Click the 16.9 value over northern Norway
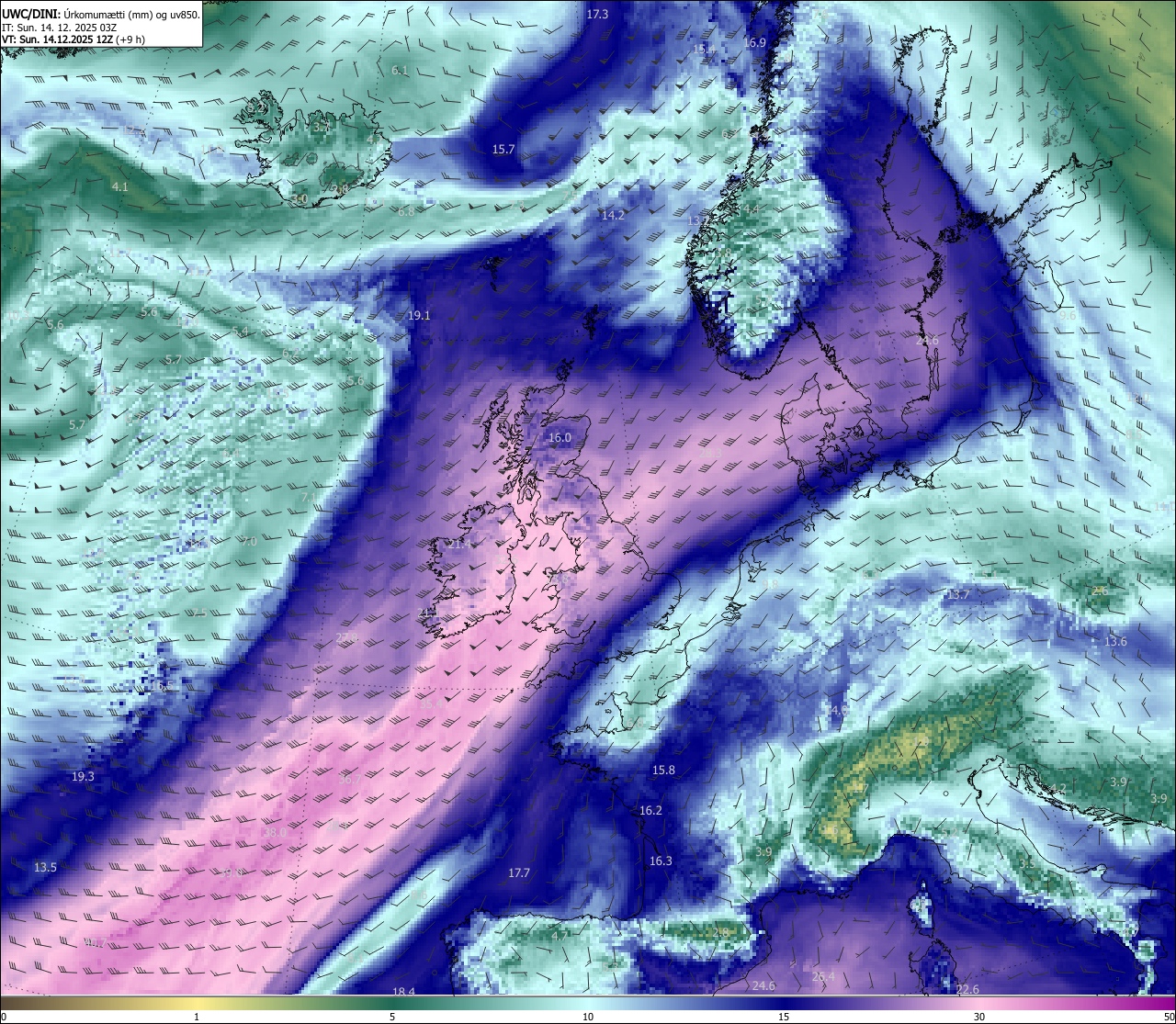The width and height of the screenshot is (1176, 1024). pyautogui.click(x=754, y=42)
